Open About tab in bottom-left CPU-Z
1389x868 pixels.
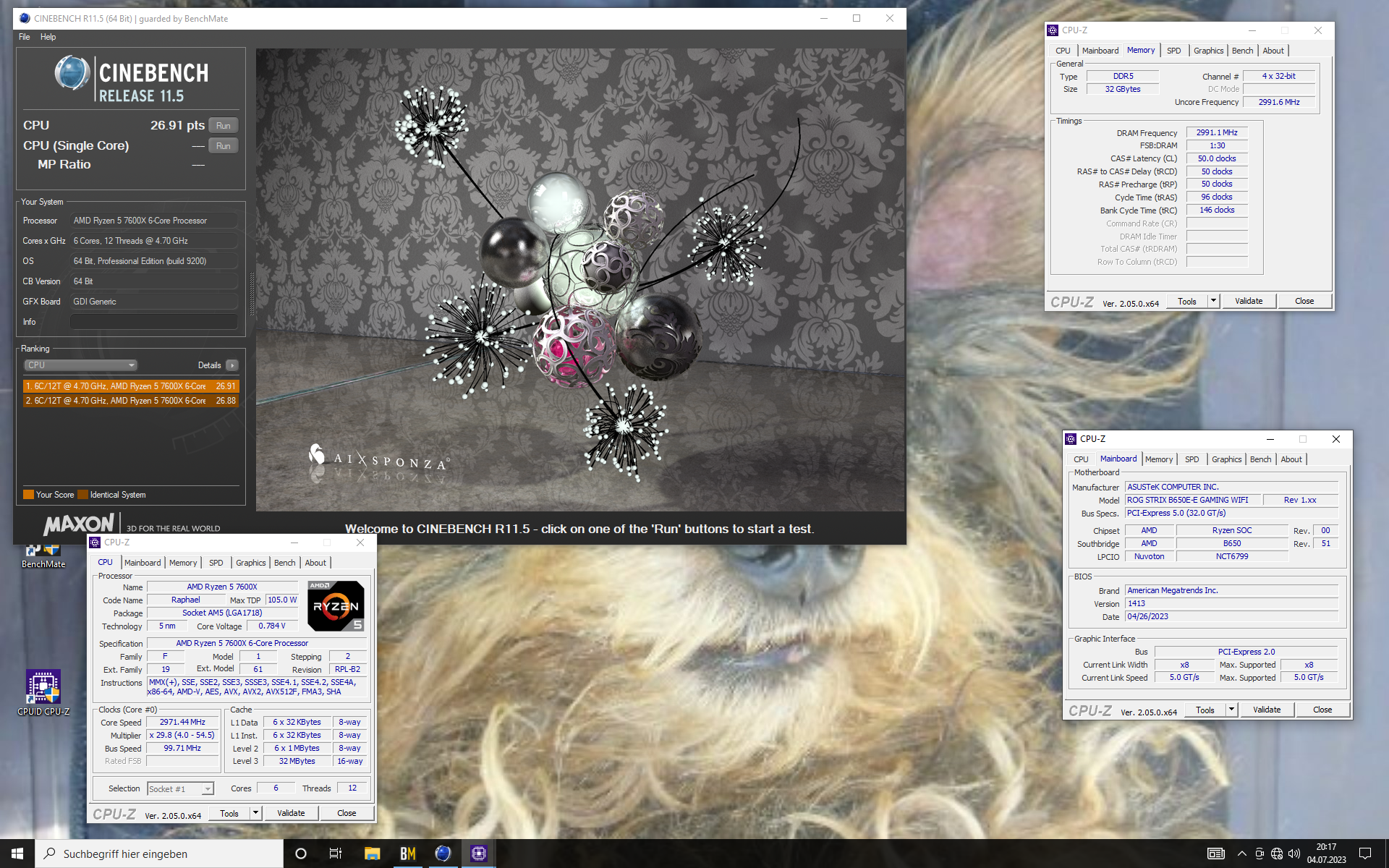click(315, 563)
